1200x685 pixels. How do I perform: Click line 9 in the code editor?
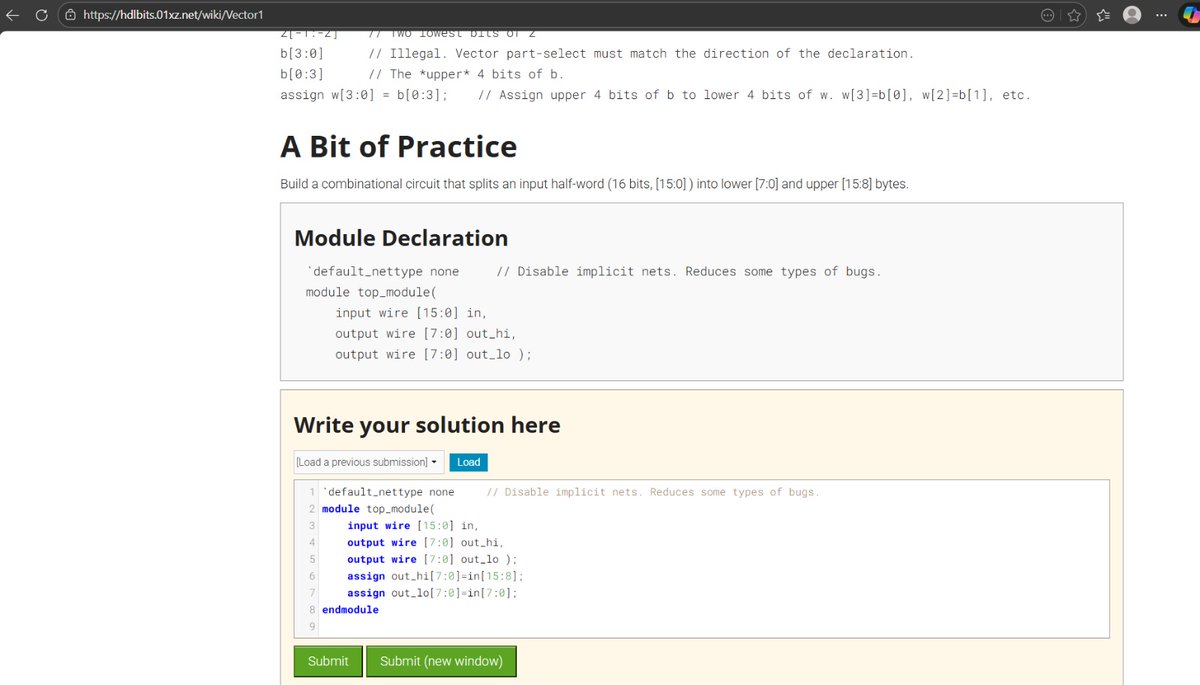click(x=712, y=627)
